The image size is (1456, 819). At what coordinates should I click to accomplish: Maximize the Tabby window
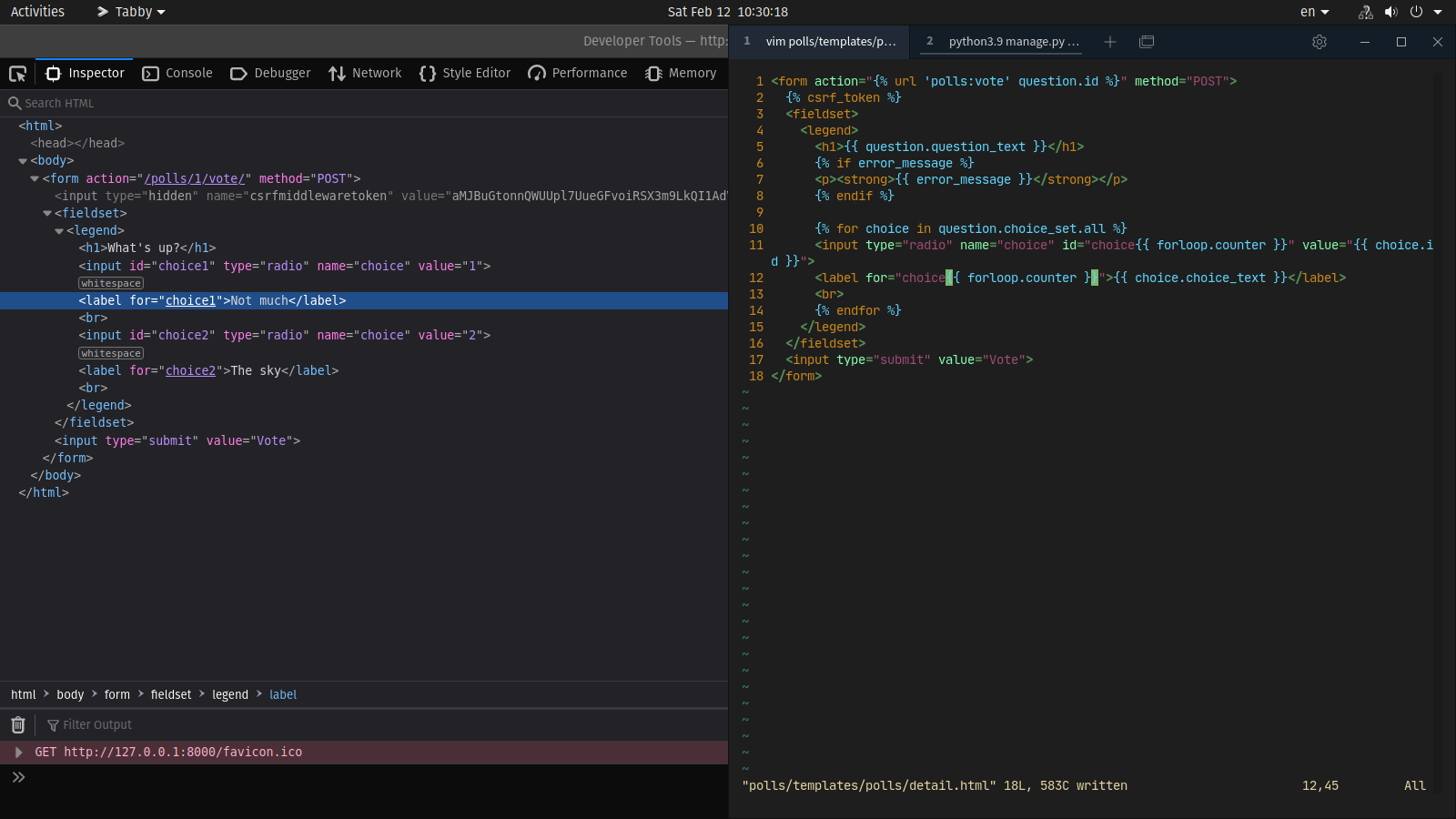1401,42
